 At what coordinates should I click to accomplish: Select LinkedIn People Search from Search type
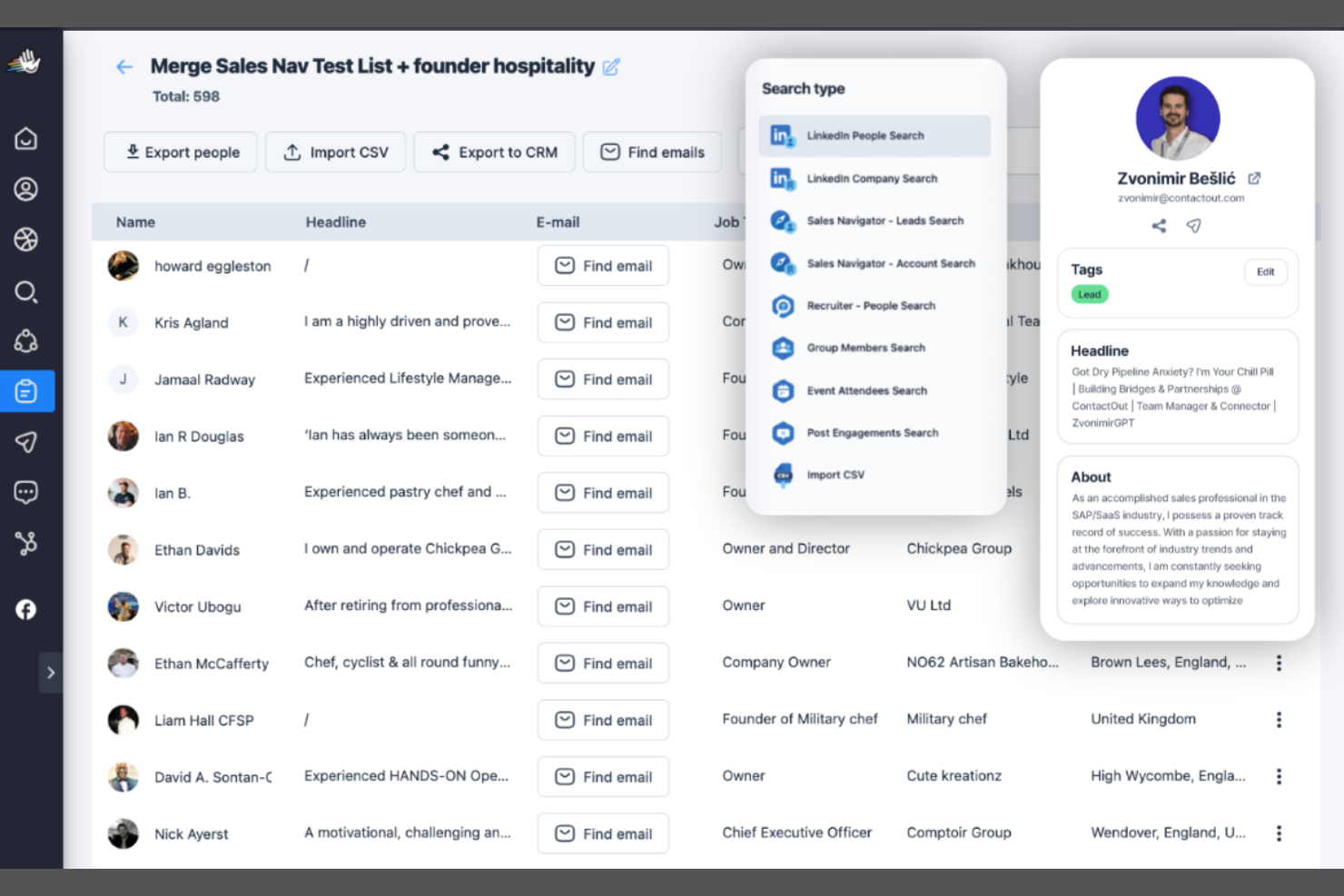pyautogui.click(x=875, y=135)
